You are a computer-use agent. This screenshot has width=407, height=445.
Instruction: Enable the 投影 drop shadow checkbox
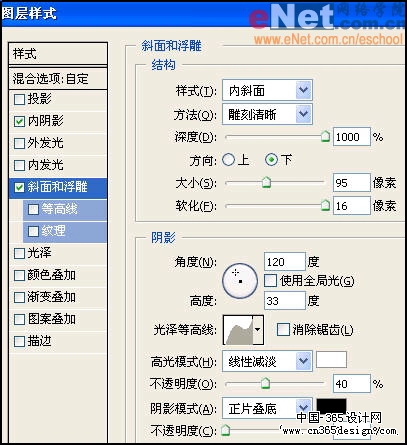coord(19,99)
